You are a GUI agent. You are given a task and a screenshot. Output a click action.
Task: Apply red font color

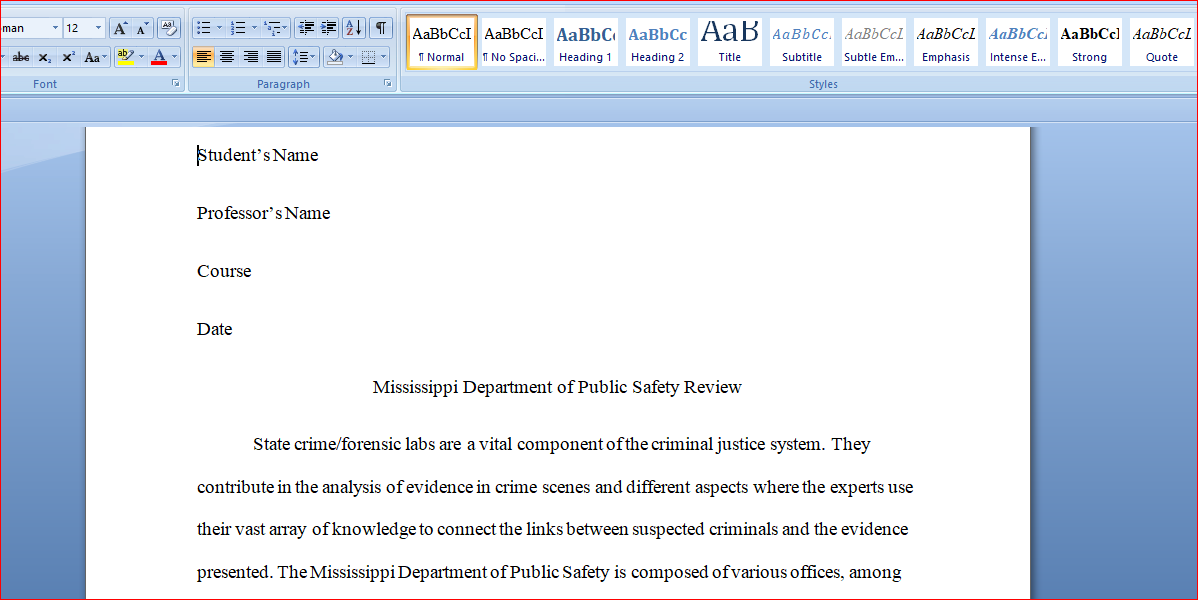pyautogui.click(x=159, y=57)
